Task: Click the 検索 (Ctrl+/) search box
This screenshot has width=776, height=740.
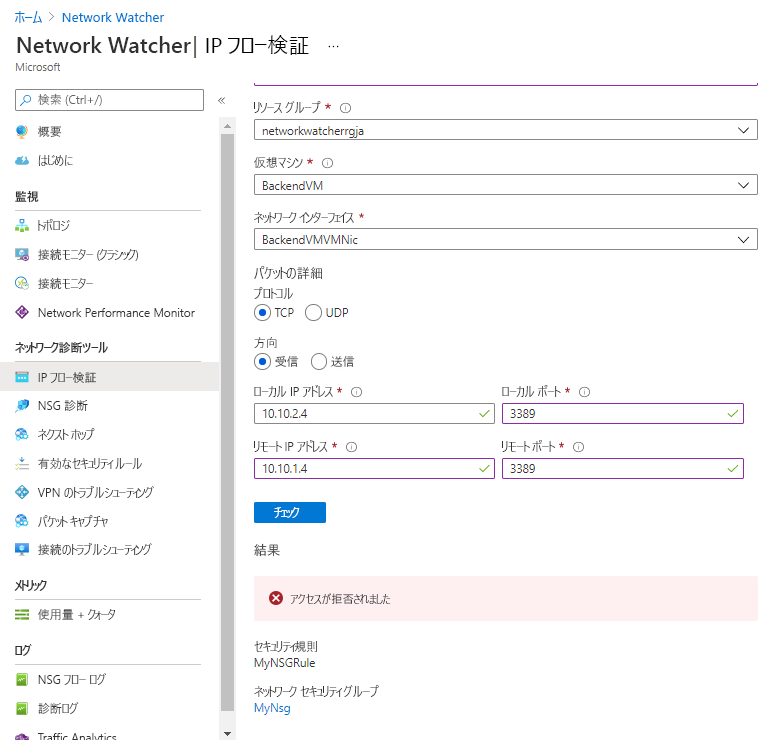Action: [x=109, y=100]
